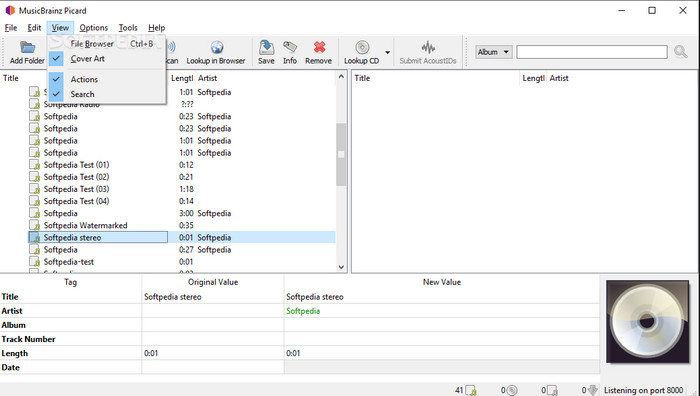Select the Softpedia Test (04) row
This screenshot has width=700, height=396.
pyautogui.click(x=182, y=201)
